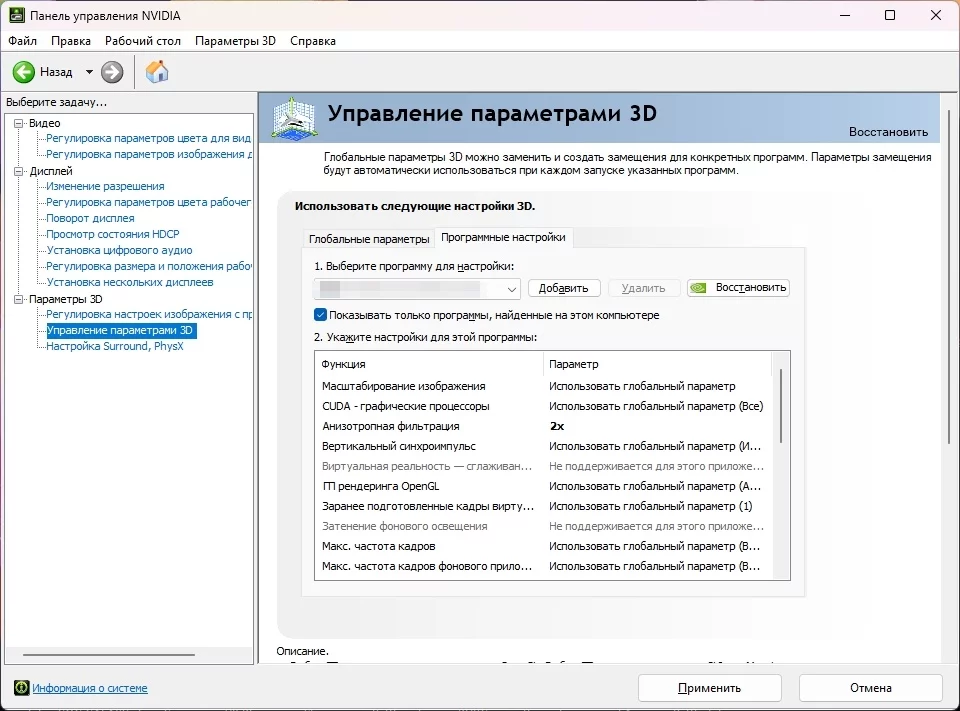
Task: Click the green Back arrow icon
Action: click(24, 72)
